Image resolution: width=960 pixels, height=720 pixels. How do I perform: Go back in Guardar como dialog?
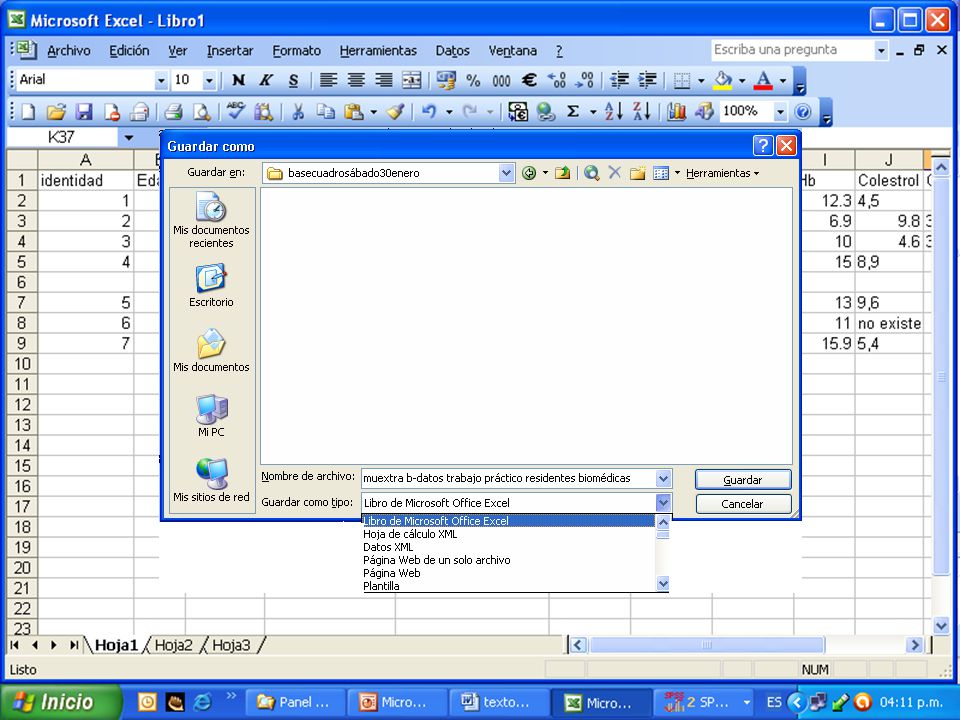pyautogui.click(x=528, y=173)
